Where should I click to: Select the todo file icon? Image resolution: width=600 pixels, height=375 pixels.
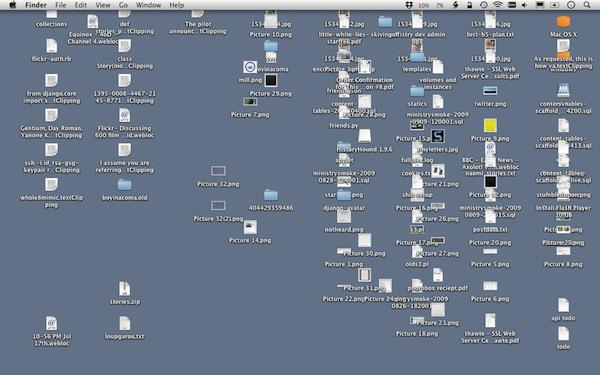[x=563, y=334]
